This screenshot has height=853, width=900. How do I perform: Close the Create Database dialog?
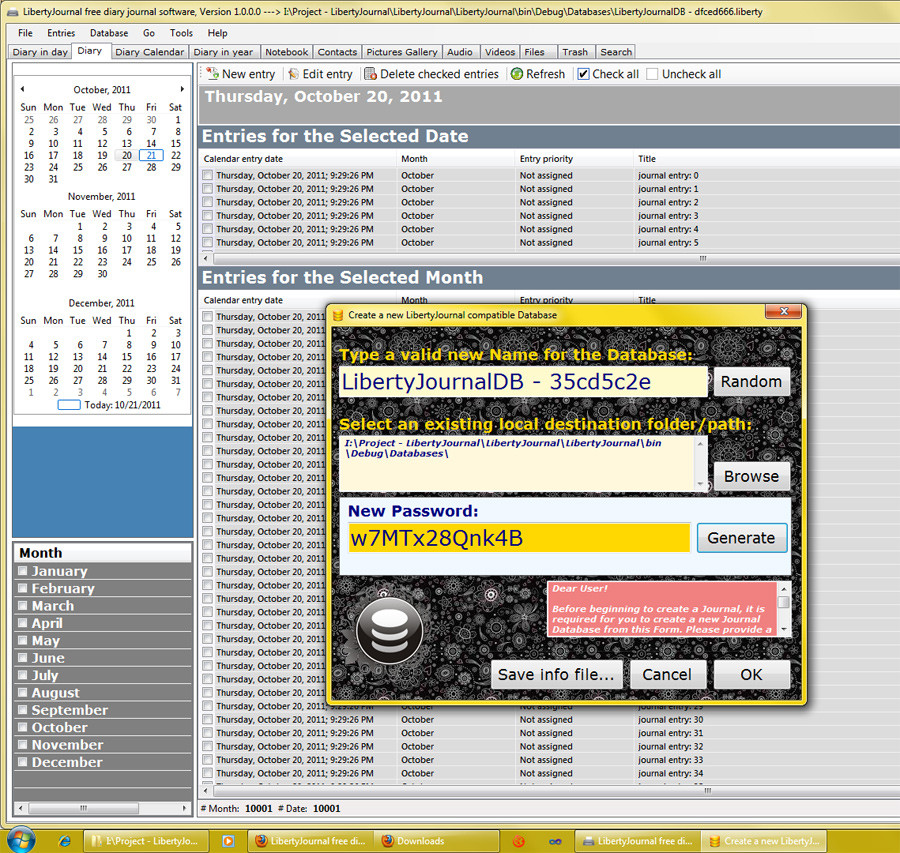pos(783,311)
